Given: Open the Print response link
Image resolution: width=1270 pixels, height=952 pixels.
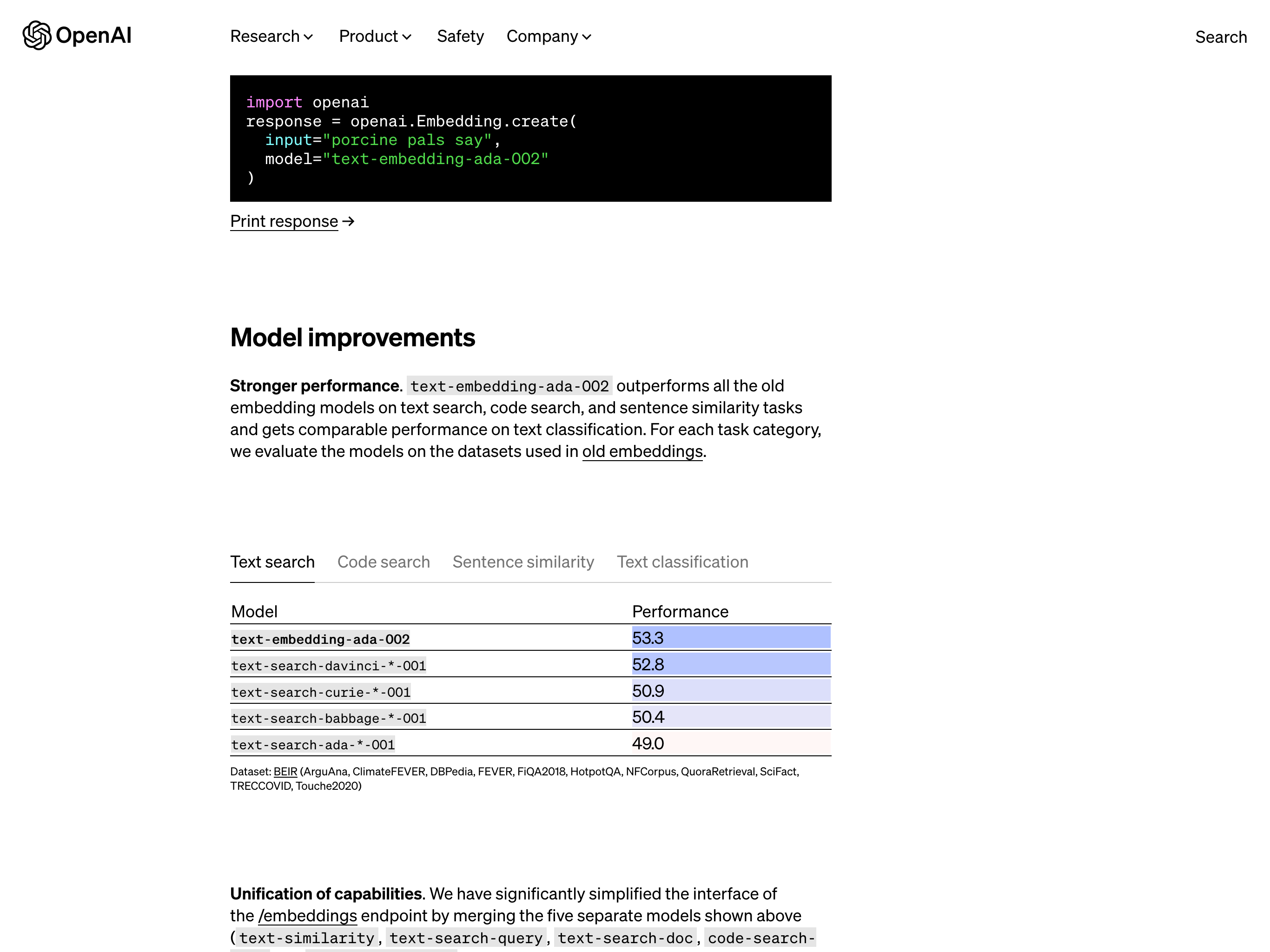Looking at the screenshot, I should point(284,221).
